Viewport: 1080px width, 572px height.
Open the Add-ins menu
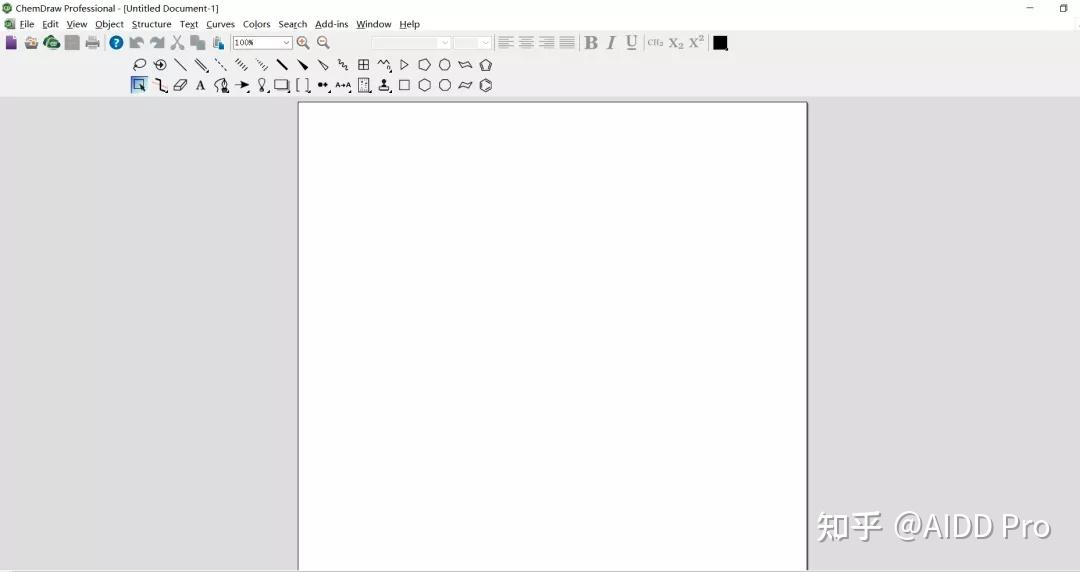331,24
